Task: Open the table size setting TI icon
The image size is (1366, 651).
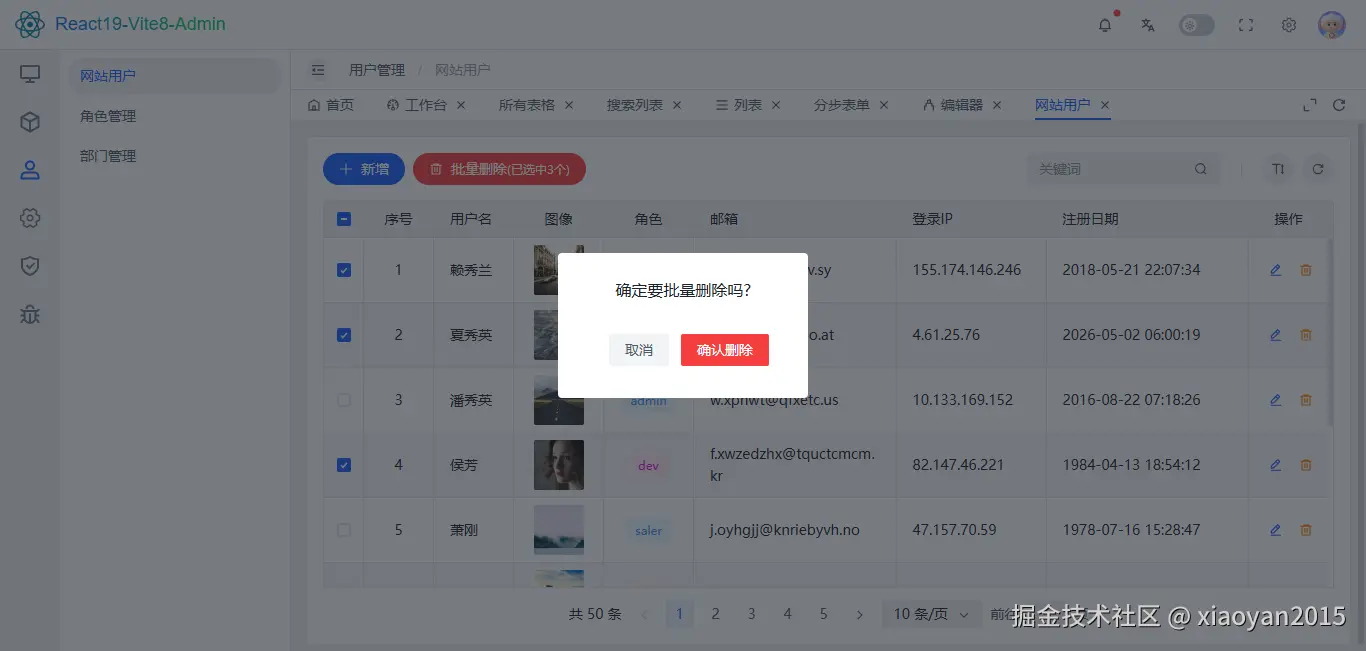Action: 1278,169
